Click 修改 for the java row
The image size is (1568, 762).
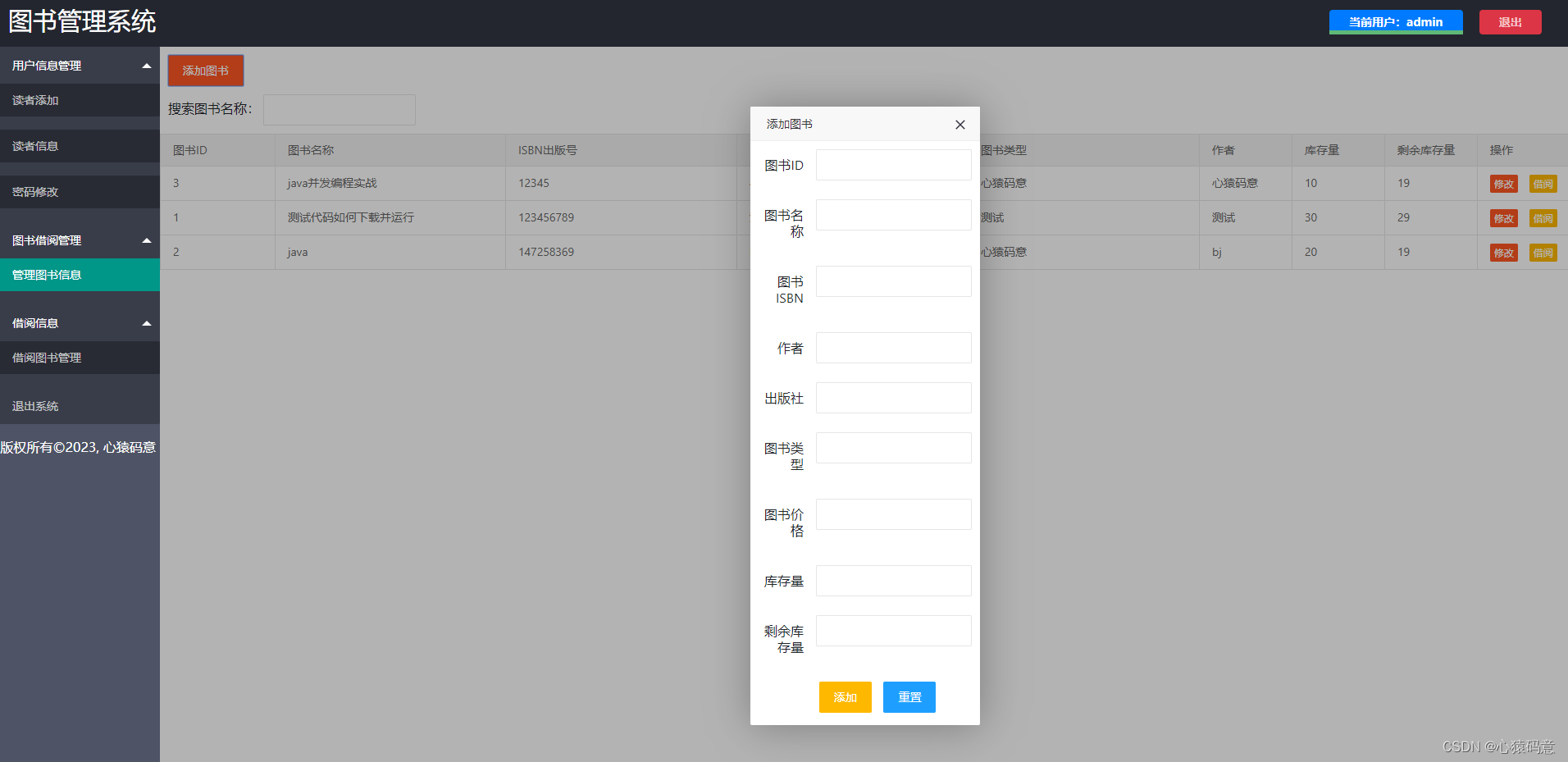coord(1504,253)
